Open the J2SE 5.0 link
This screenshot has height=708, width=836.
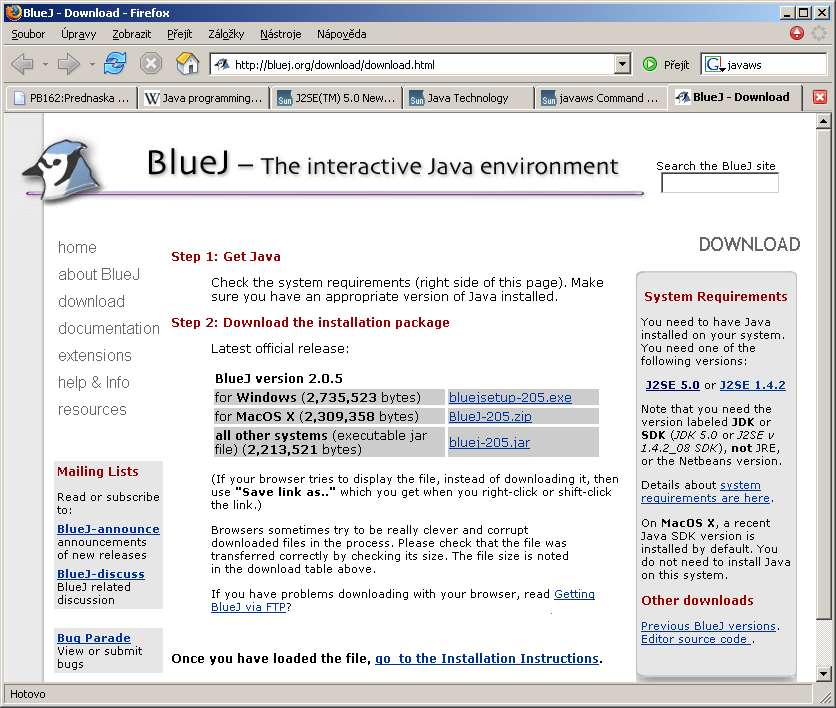tap(672, 385)
